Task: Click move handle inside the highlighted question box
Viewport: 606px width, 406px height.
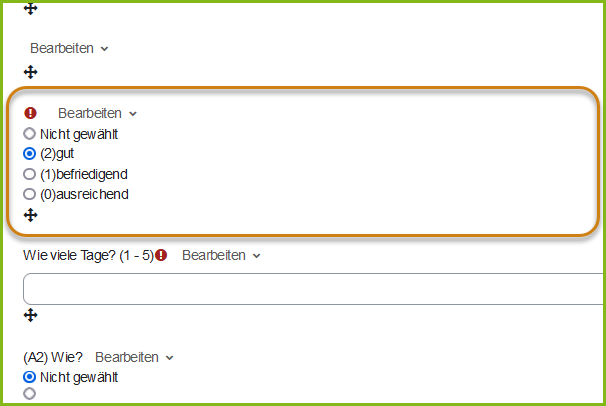Action: (x=31, y=215)
